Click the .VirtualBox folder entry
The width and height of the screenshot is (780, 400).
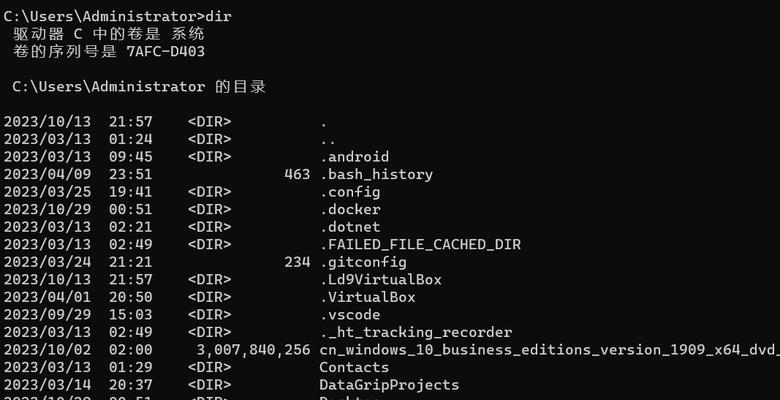tap(367, 298)
